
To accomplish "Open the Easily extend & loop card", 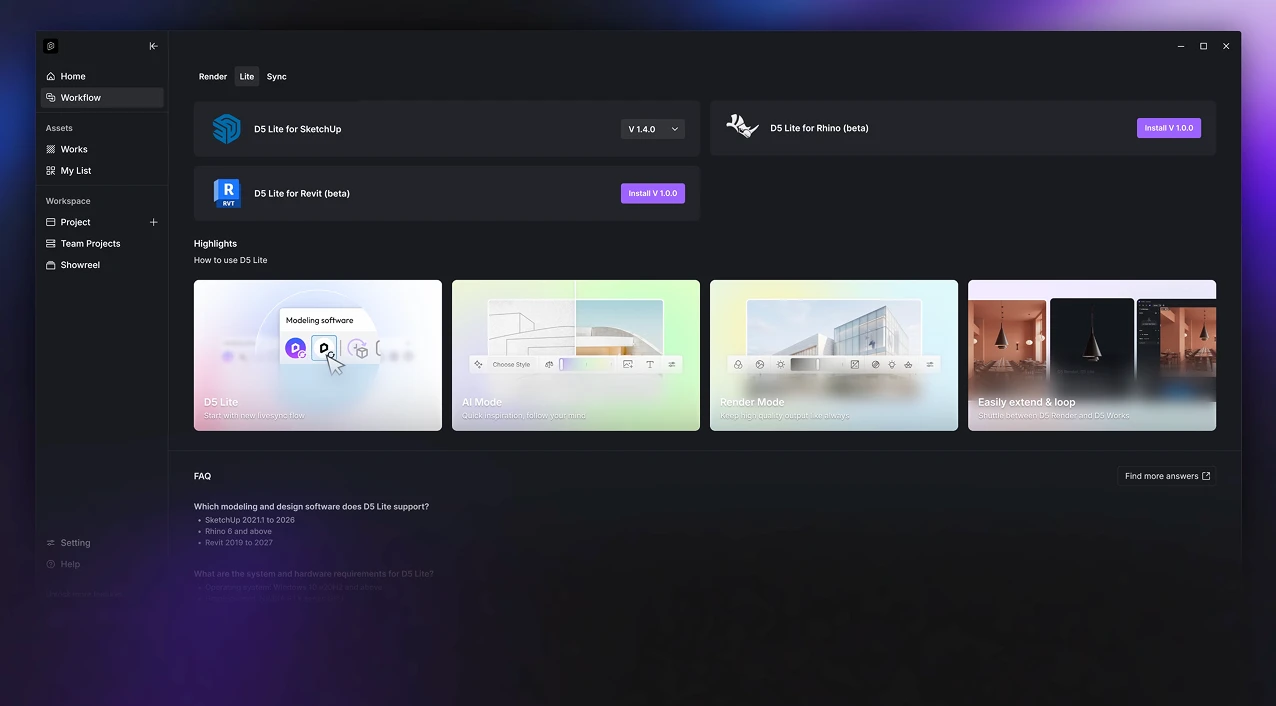I will point(1092,355).
